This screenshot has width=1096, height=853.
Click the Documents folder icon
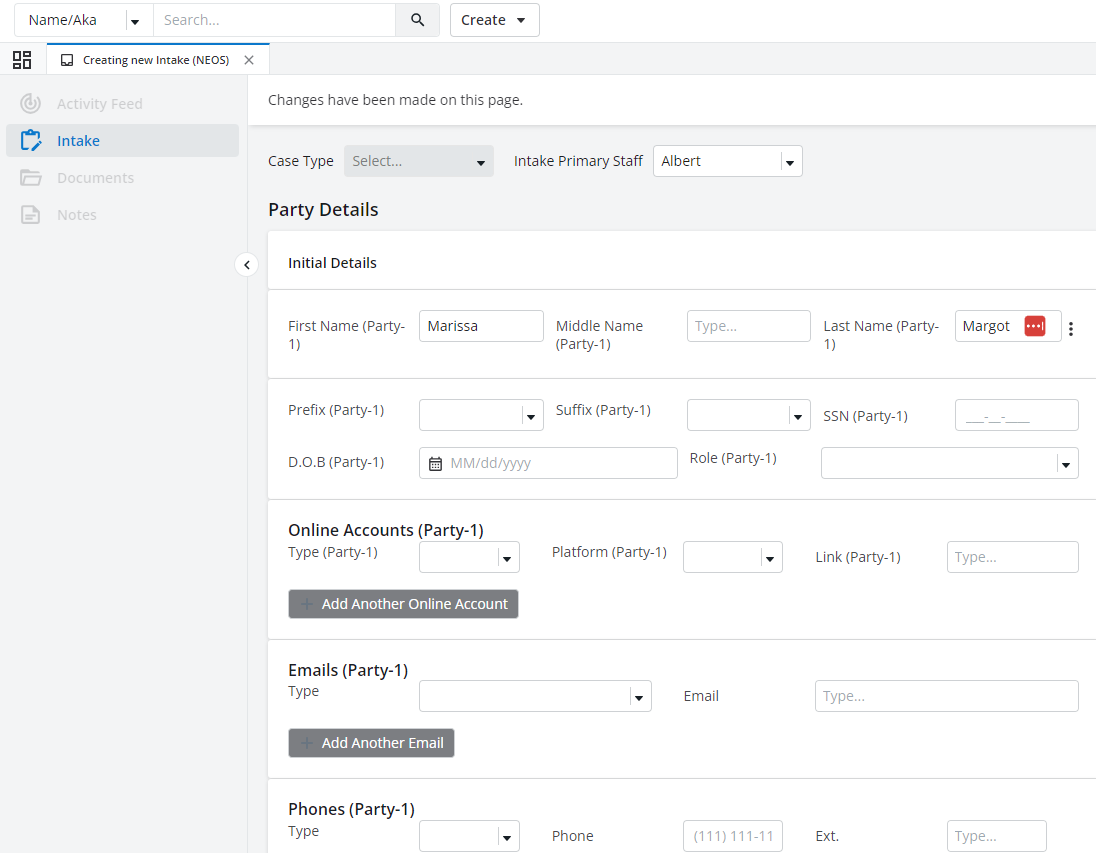coord(31,178)
